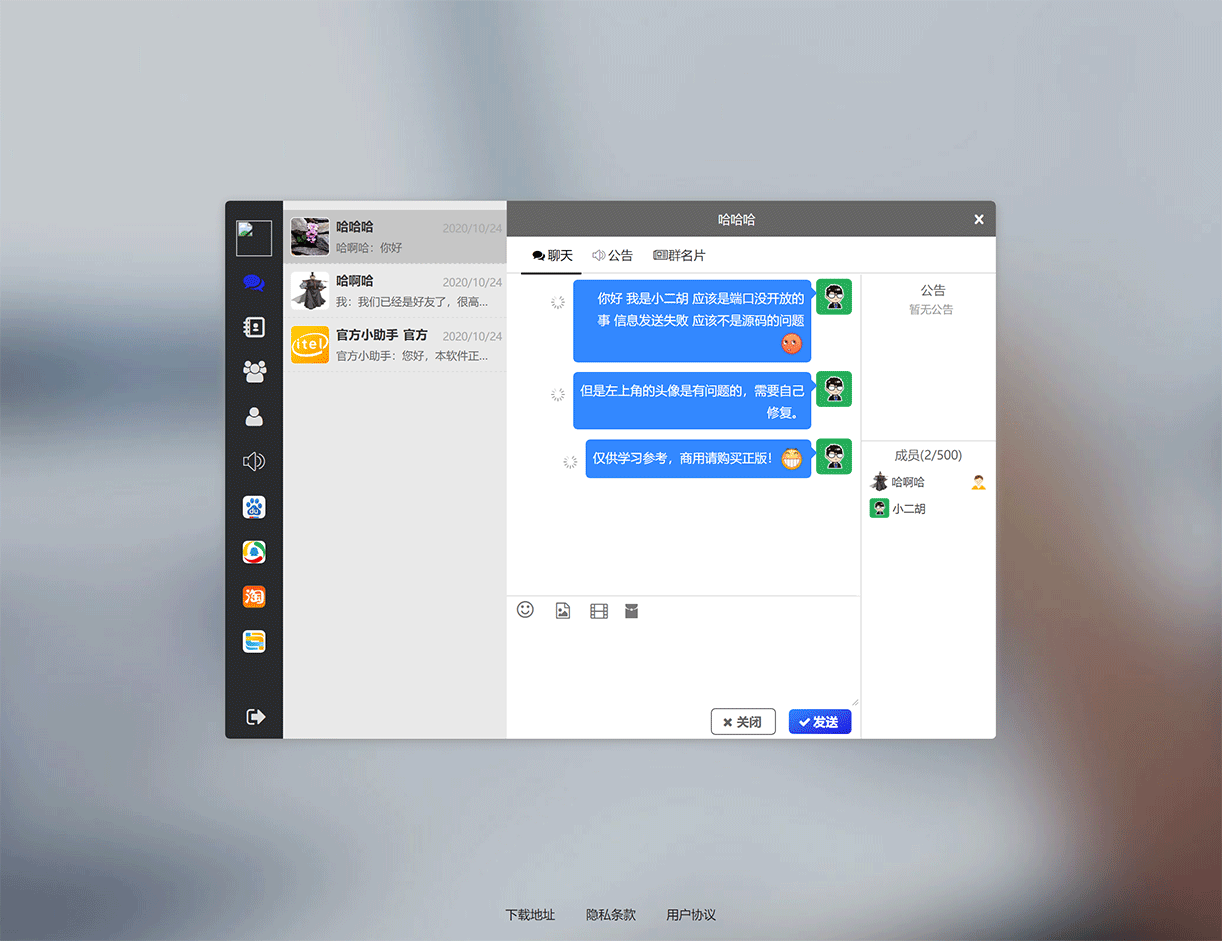Image resolution: width=1222 pixels, height=941 pixels.
Task: Click the file attachment icon
Action: [x=631, y=610]
